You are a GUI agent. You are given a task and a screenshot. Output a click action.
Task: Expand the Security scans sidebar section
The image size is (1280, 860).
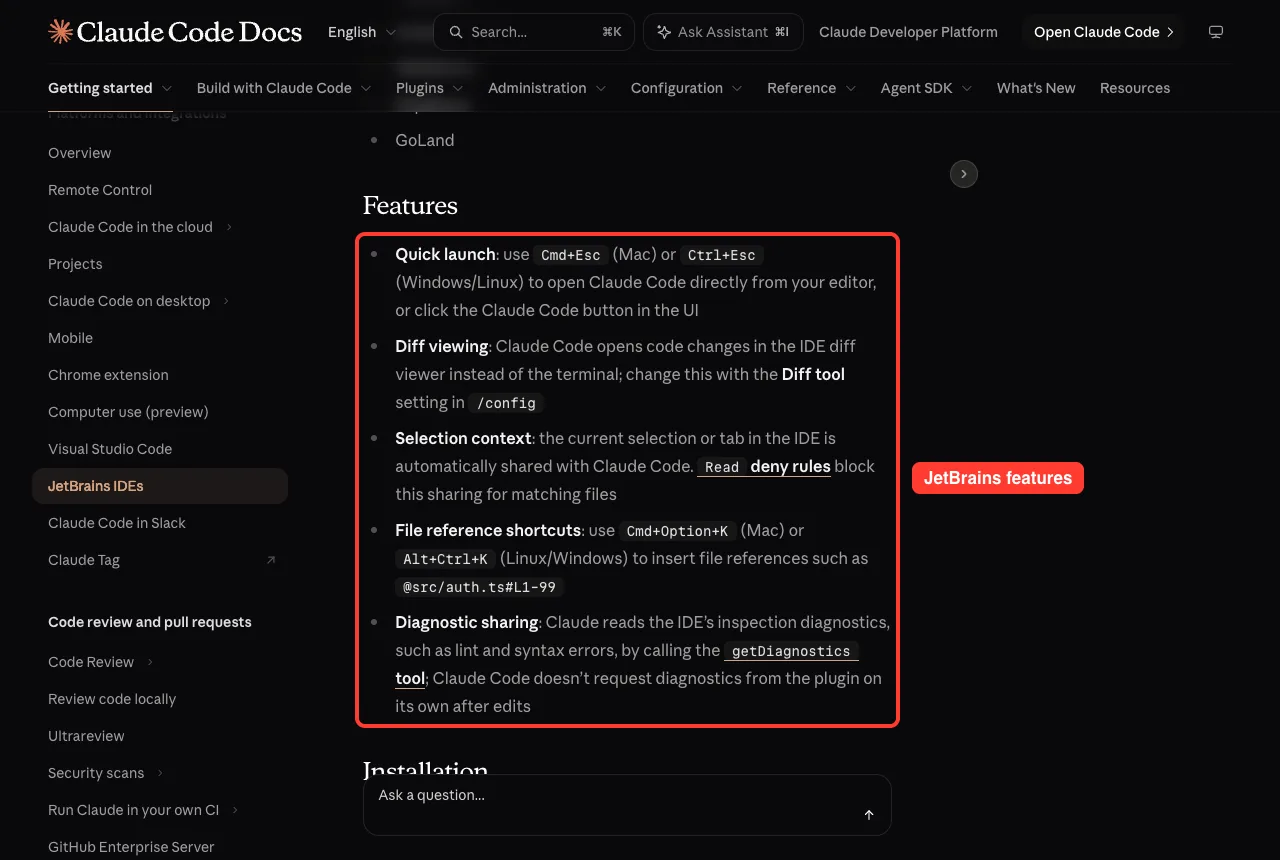coord(160,773)
